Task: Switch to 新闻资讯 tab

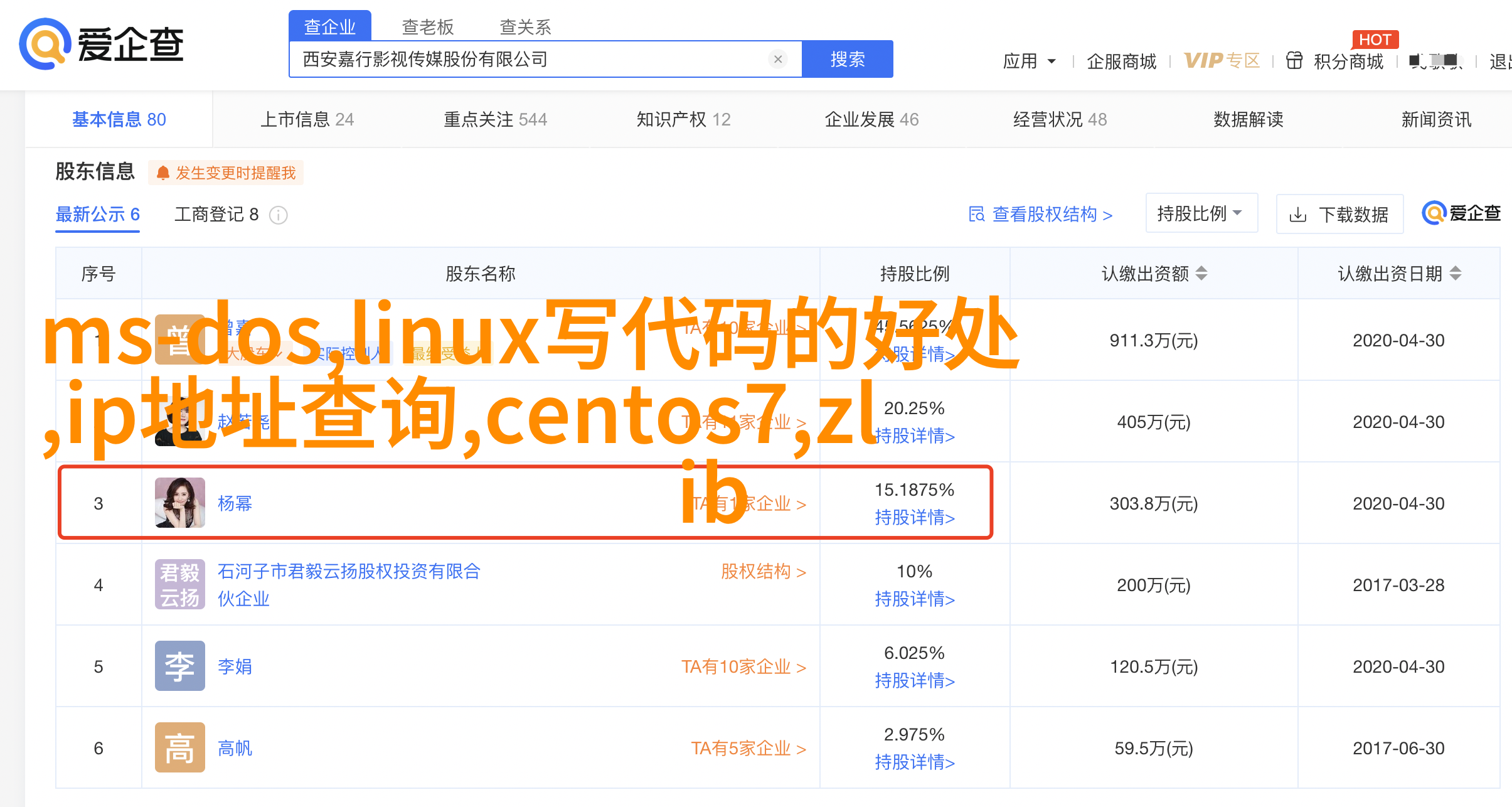Action: 1437,119
